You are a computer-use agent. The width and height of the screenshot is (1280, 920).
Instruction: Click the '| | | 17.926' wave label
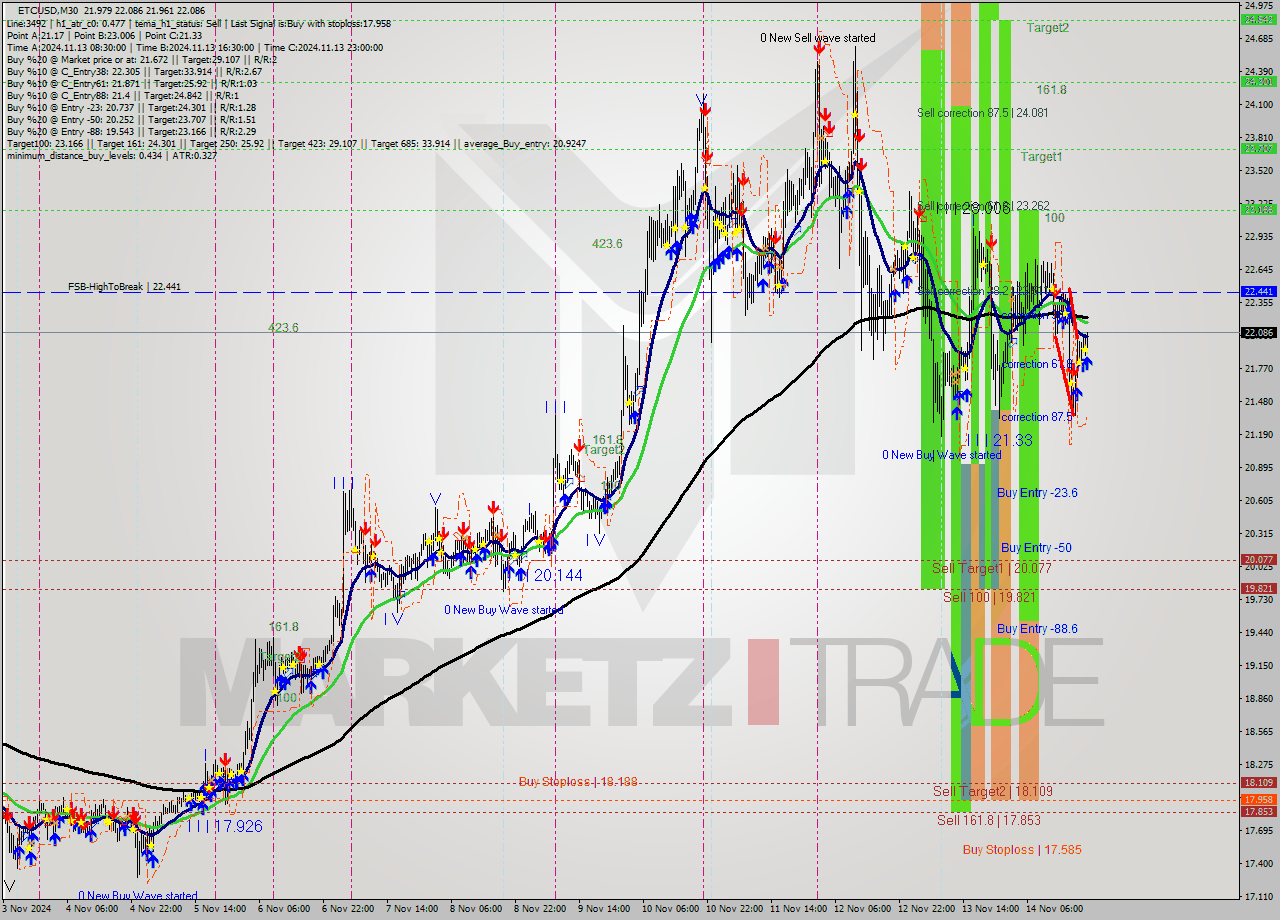(223, 826)
